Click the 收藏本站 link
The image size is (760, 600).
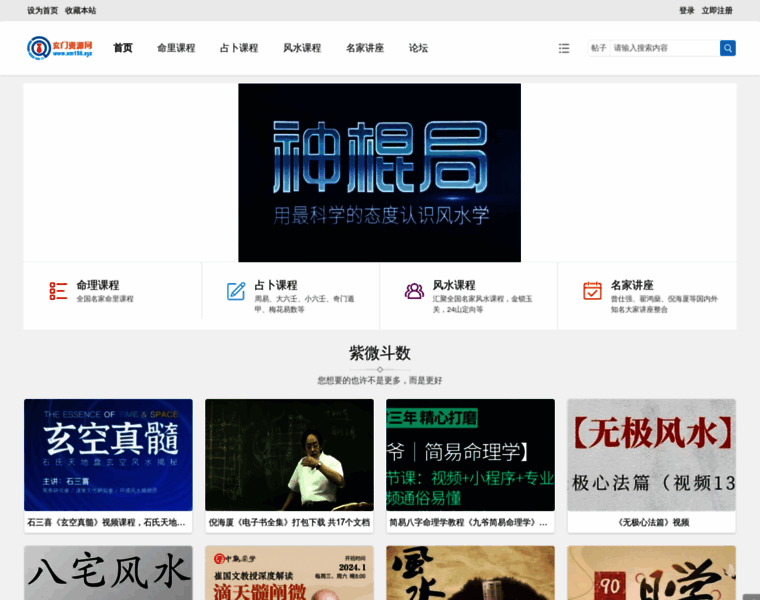(x=81, y=10)
